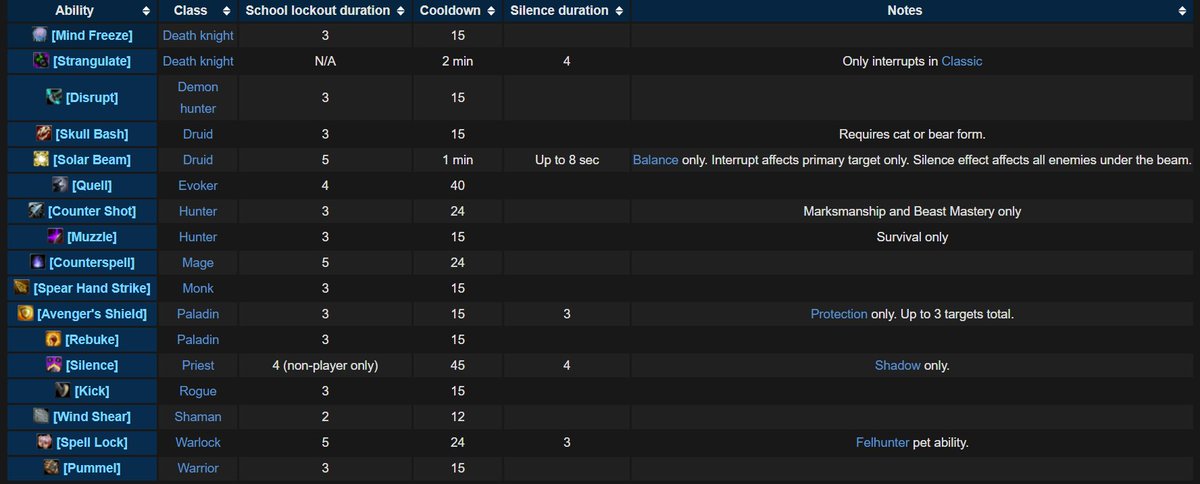Image resolution: width=1200 pixels, height=484 pixels.
Task: Click the Skull Bash ability icon
Action: 43,134
